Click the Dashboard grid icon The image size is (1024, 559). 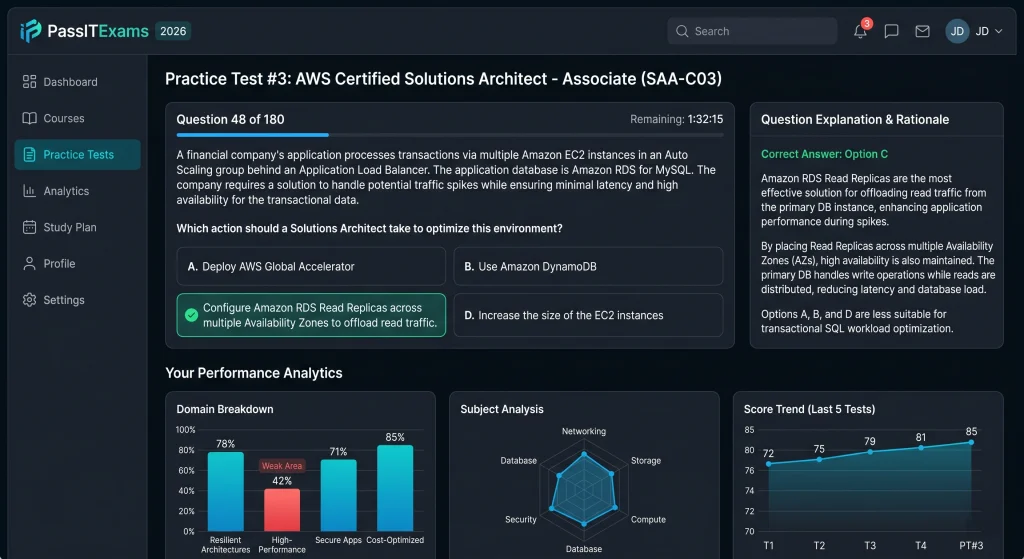(29, 82)
